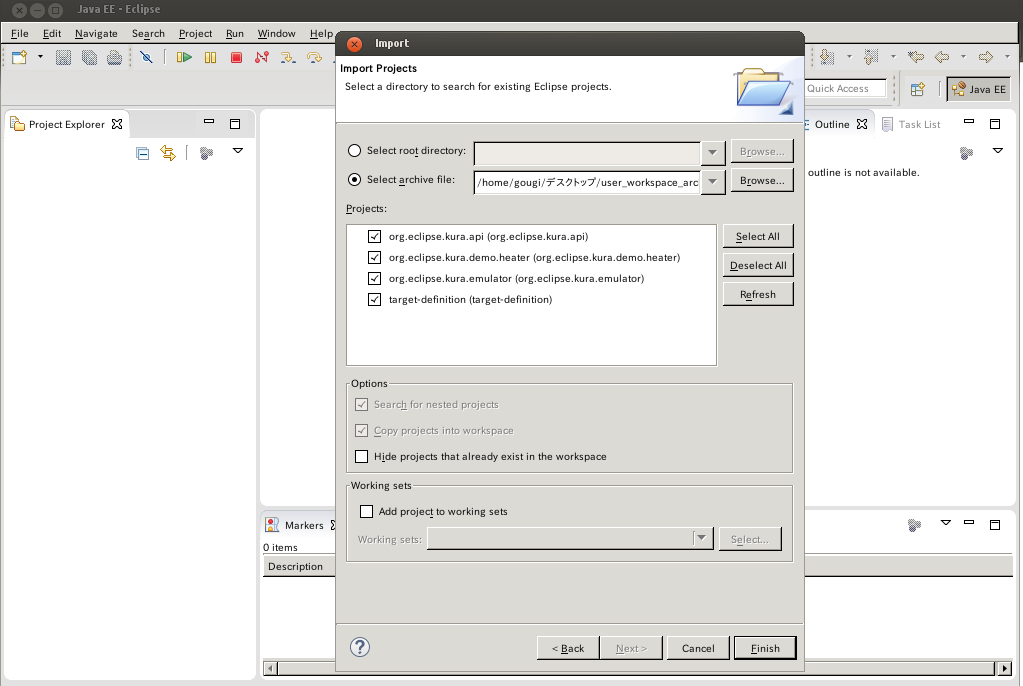This screenshot has width=1023, height=686.
Task: Click the Disconnect debug icon
Action: click(x=262, y=57)
